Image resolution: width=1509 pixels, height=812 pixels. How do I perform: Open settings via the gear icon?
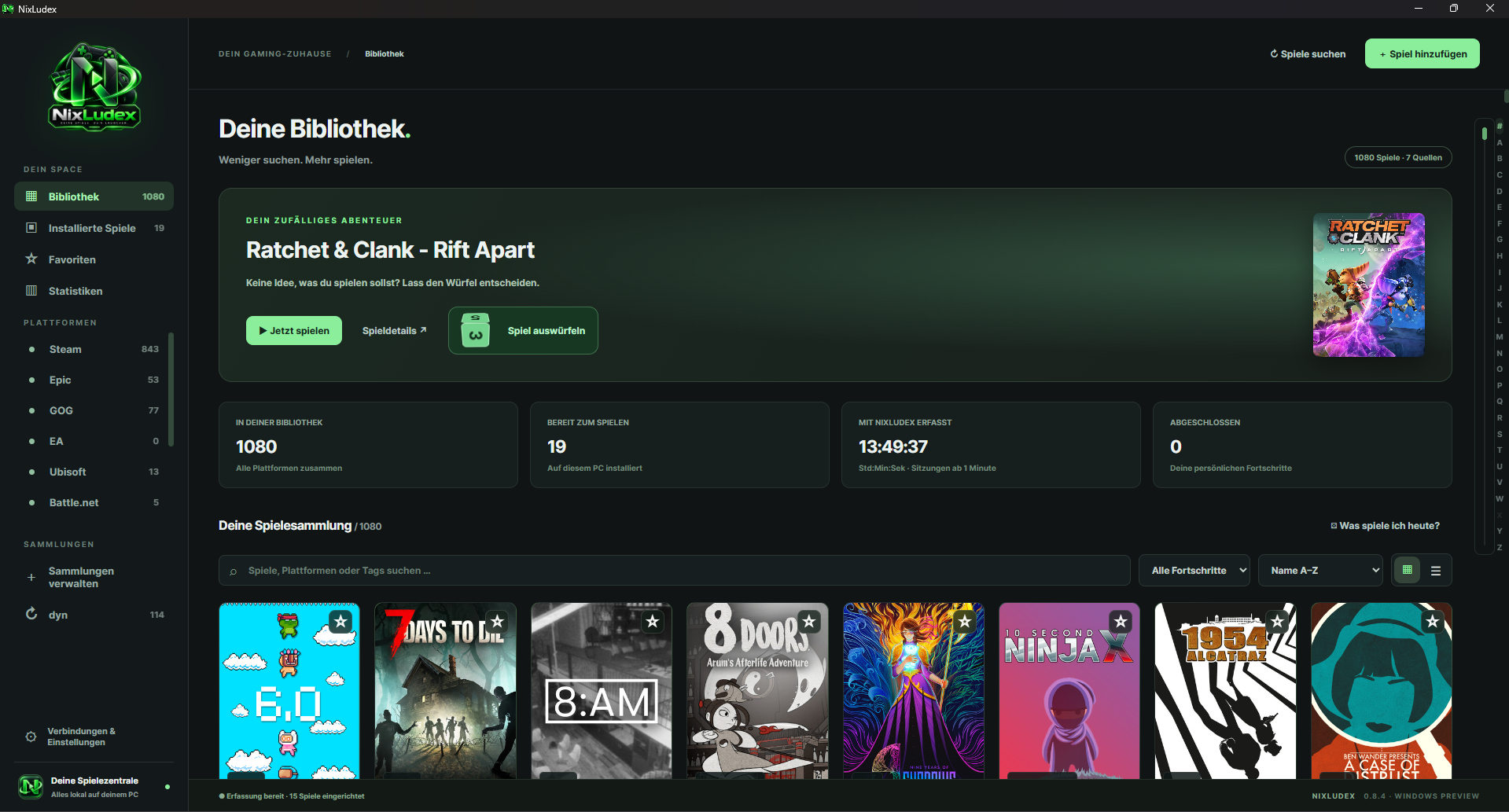31,737
